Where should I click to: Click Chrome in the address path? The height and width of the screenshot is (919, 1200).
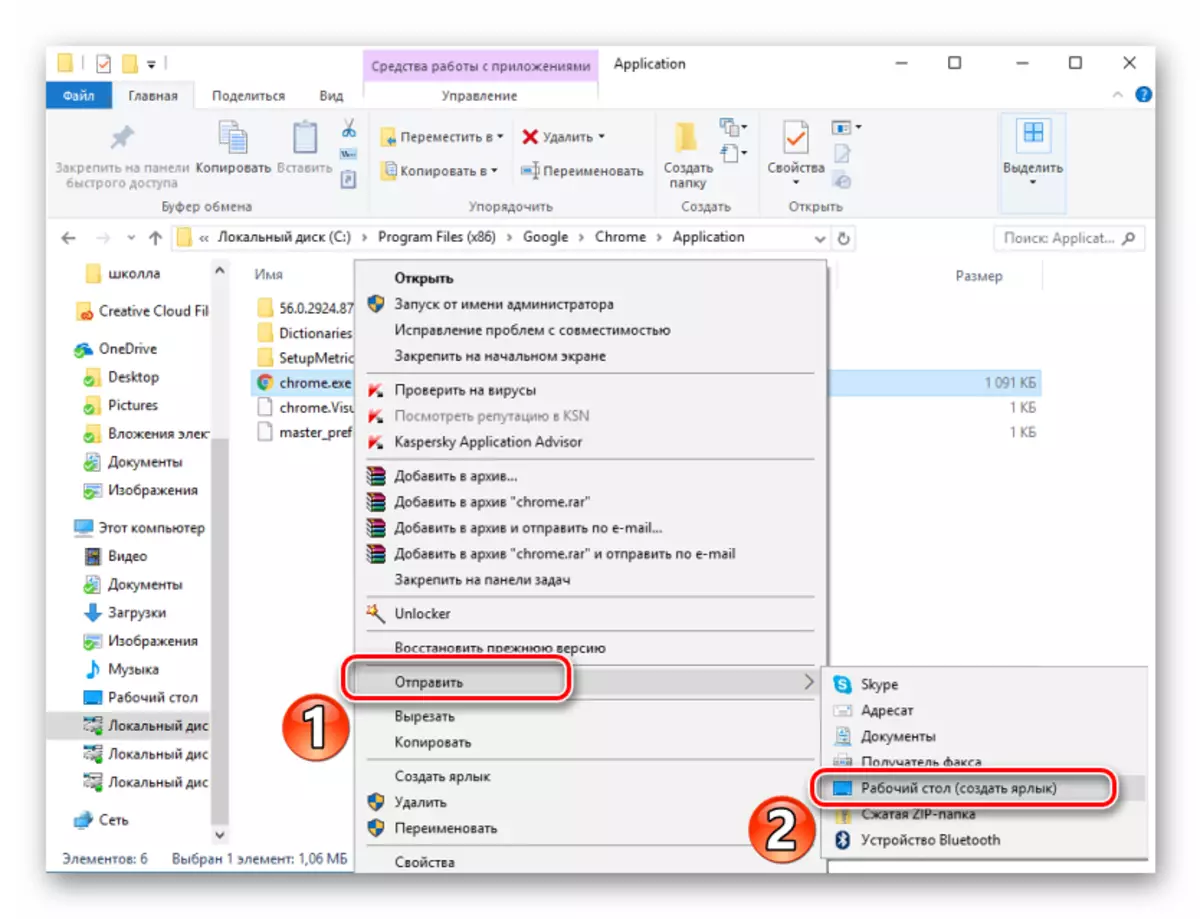click(620, 237)
